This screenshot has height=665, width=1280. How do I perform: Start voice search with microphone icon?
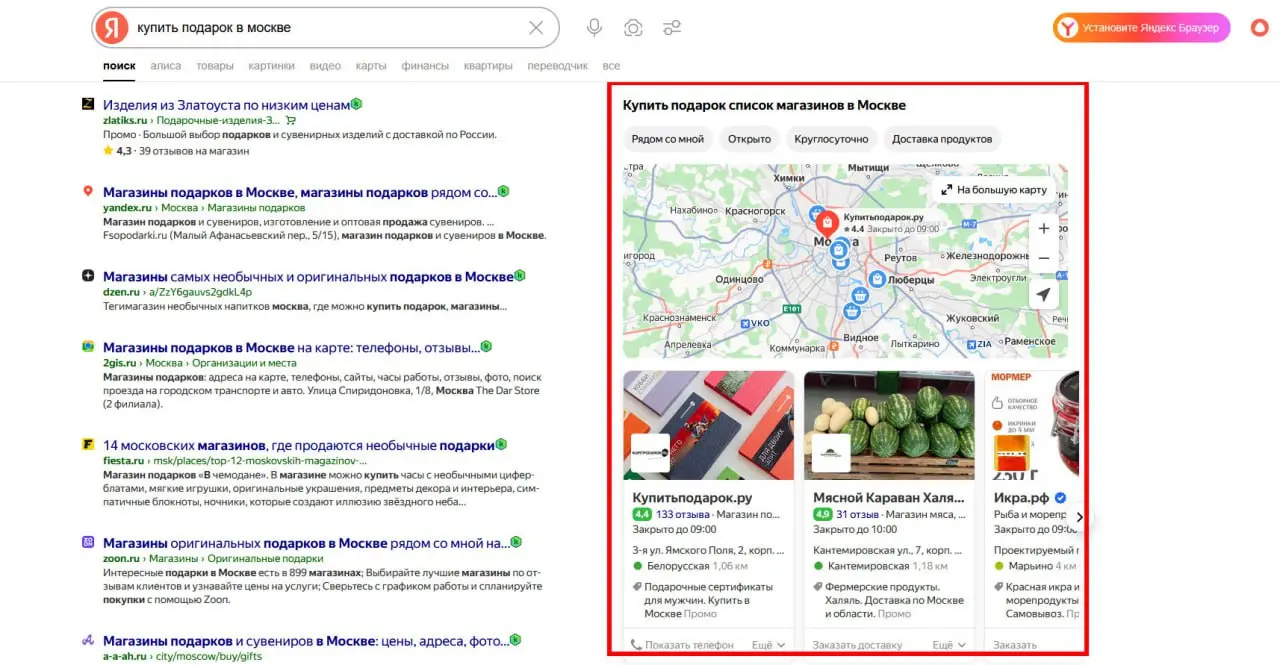(594, 28)
